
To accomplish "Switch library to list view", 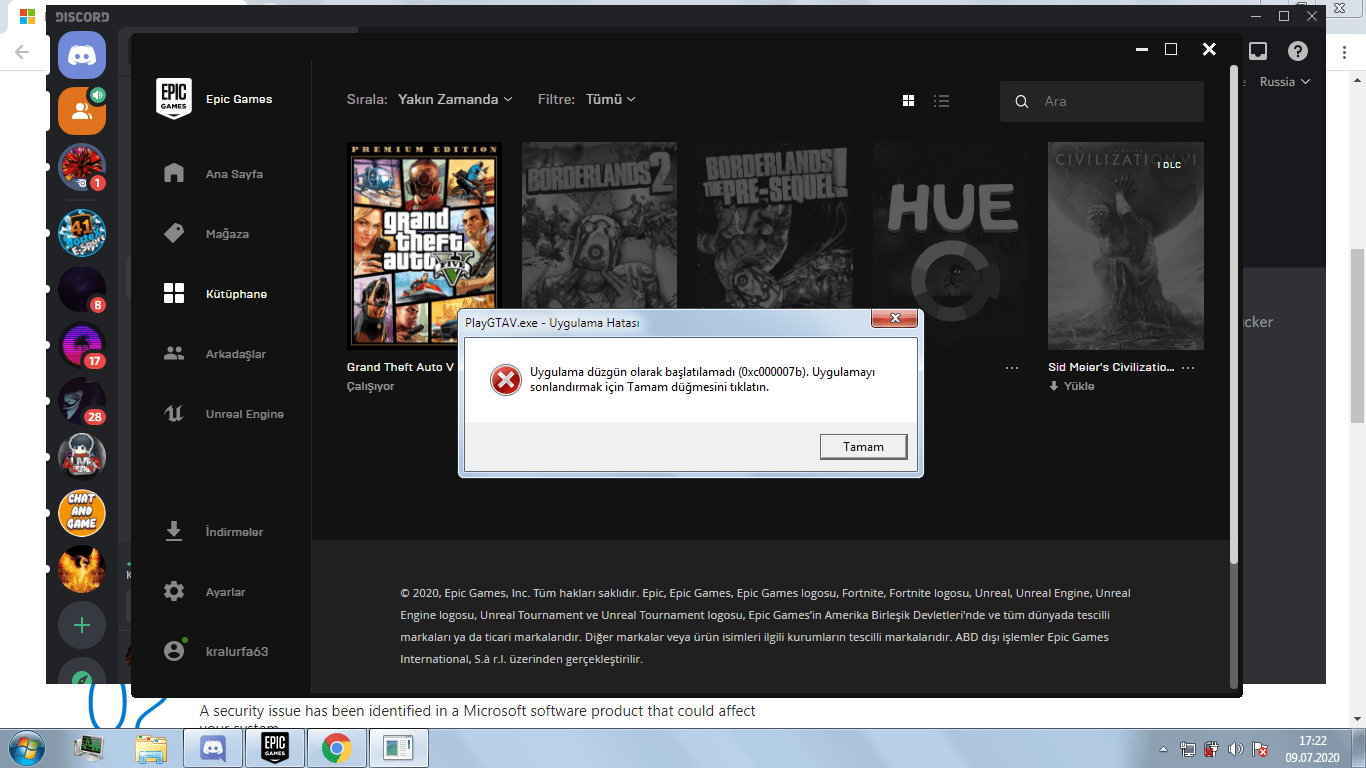I will click(941, 101).
